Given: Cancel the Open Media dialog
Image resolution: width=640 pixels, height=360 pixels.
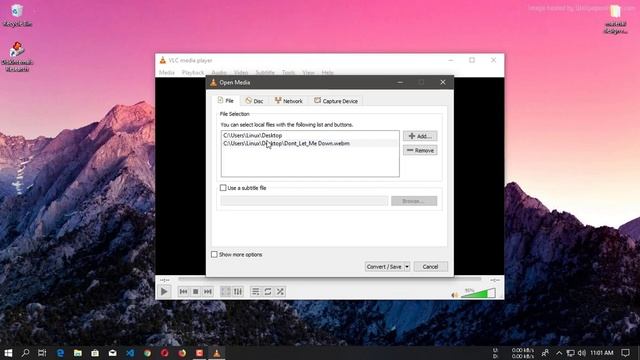Looking at the screenshot, I should pyautogui.click(x=431, y=267).
